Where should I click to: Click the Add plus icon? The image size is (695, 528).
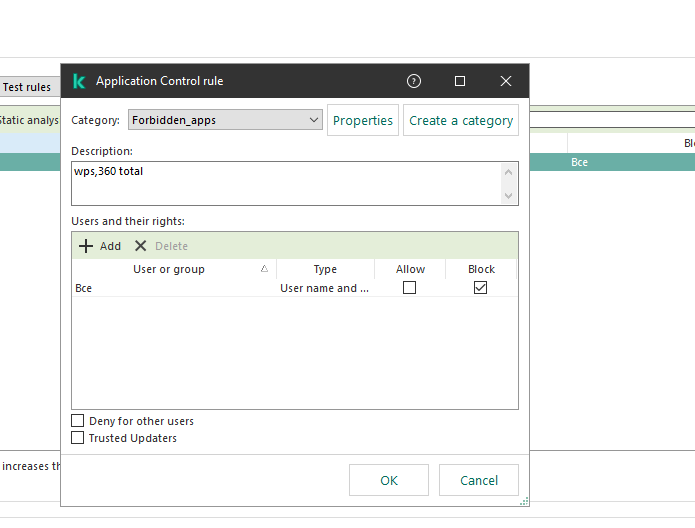tap(86, 246)
